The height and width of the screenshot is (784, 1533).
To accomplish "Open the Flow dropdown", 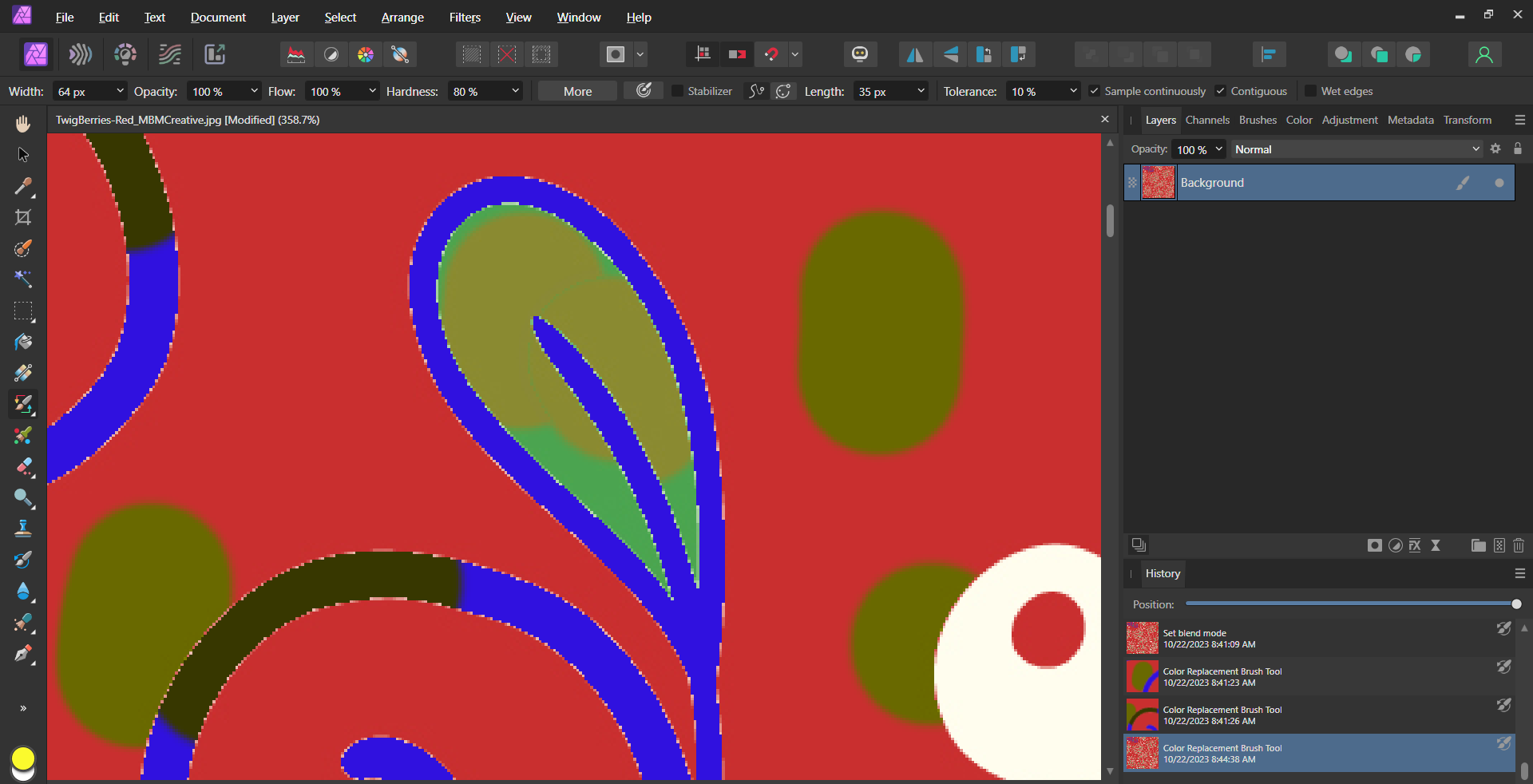I will [372, 91].
